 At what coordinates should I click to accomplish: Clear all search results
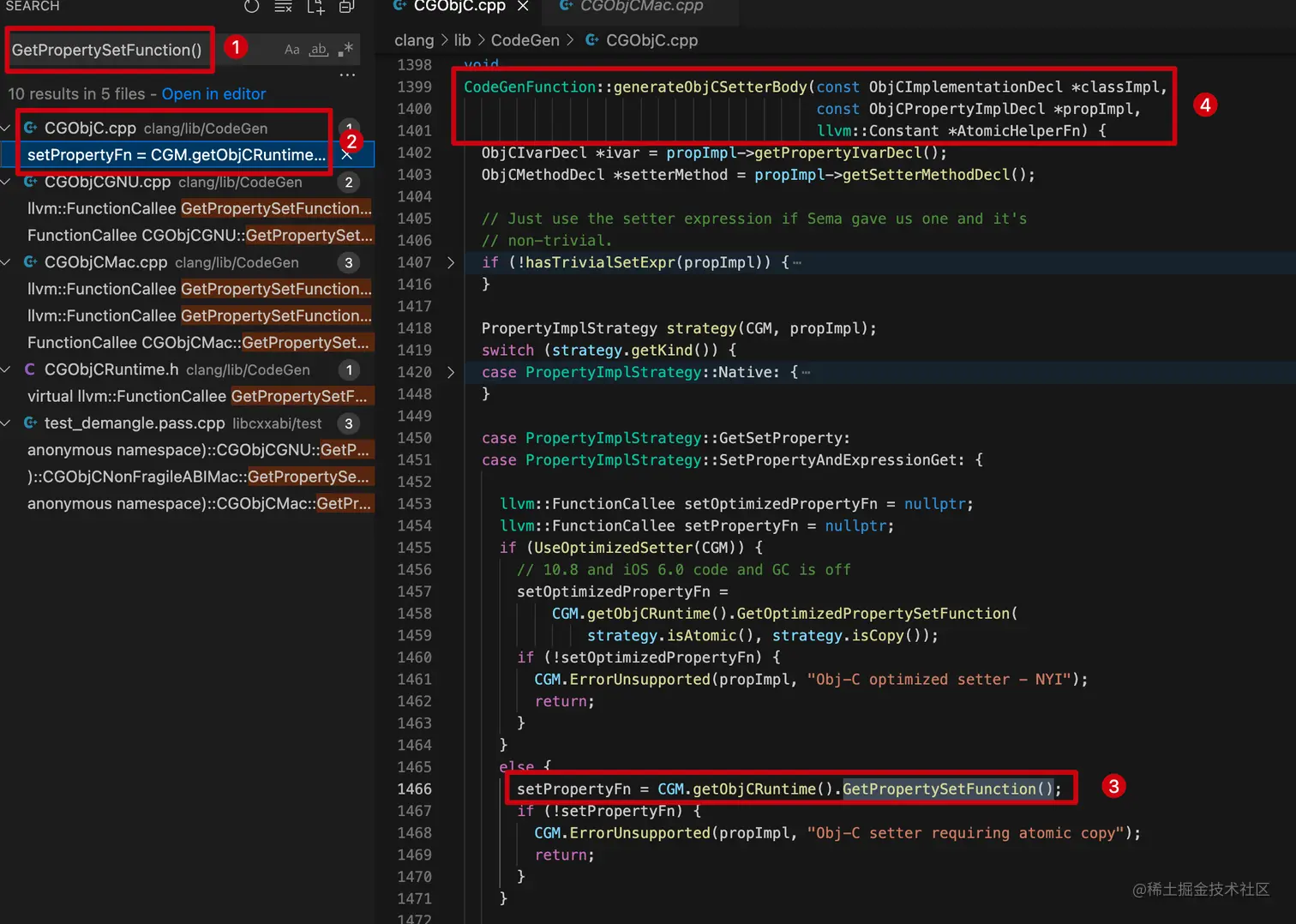click(x=283, y=7)
